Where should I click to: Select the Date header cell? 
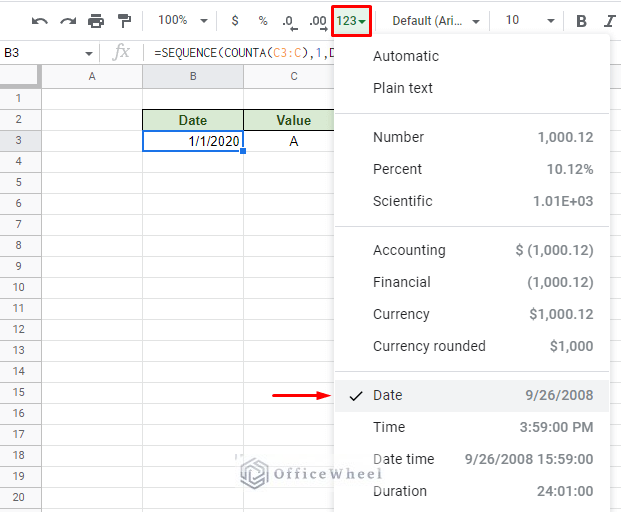193,120
